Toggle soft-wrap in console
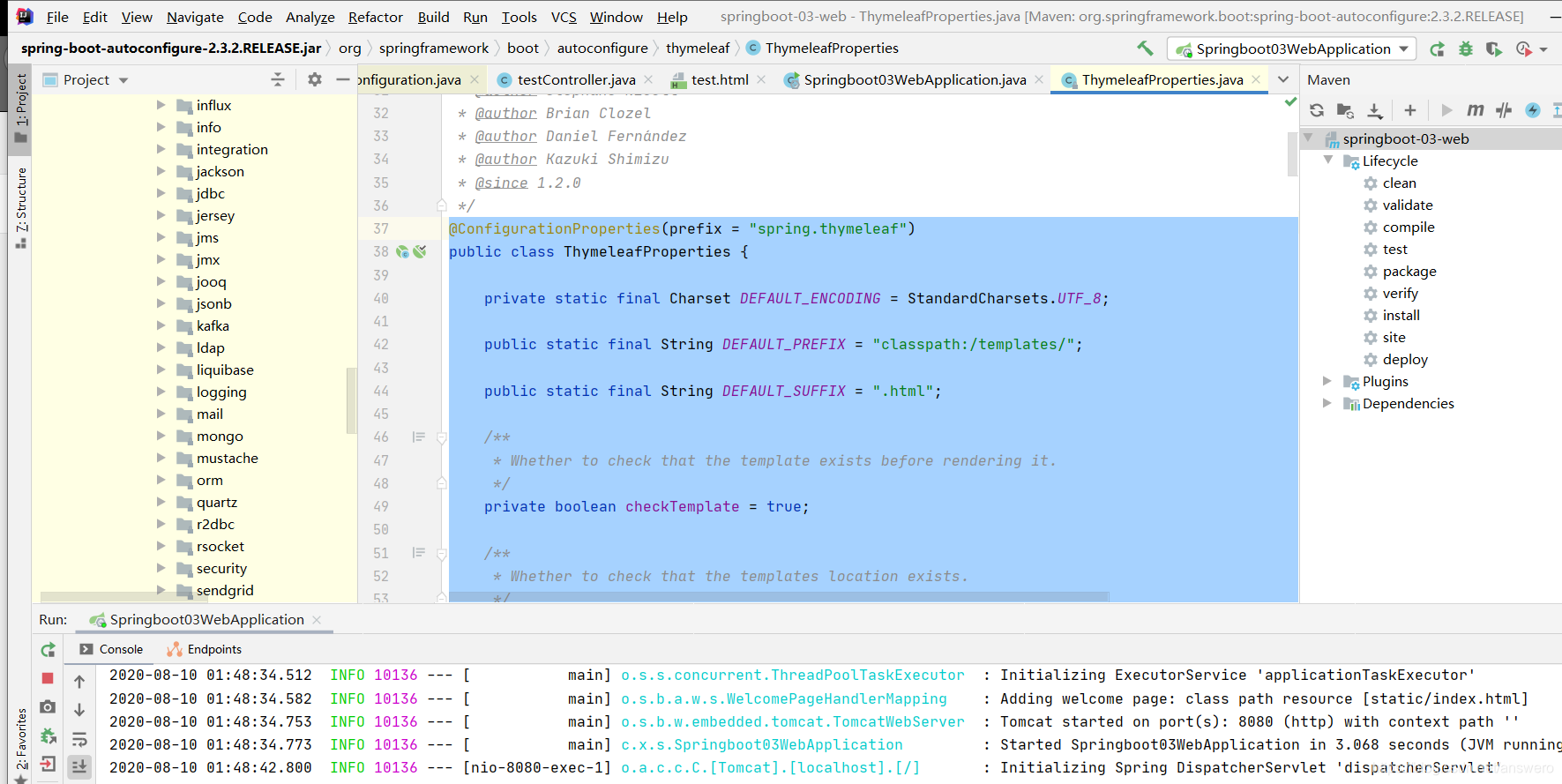Screen dimensions: 1562x784 (79, 739)
